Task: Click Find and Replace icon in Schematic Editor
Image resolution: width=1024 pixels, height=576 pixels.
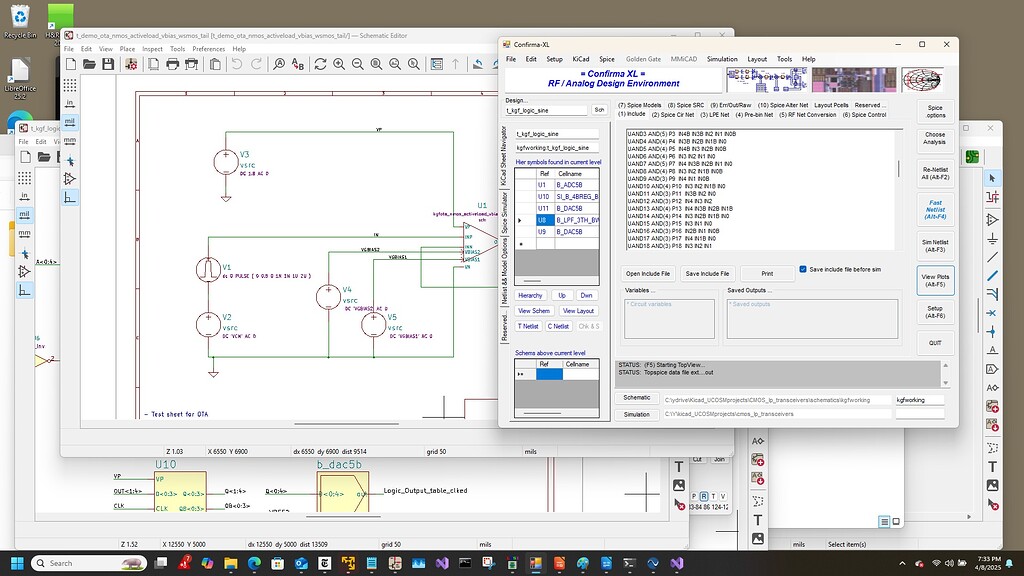Action: [298, 64]
